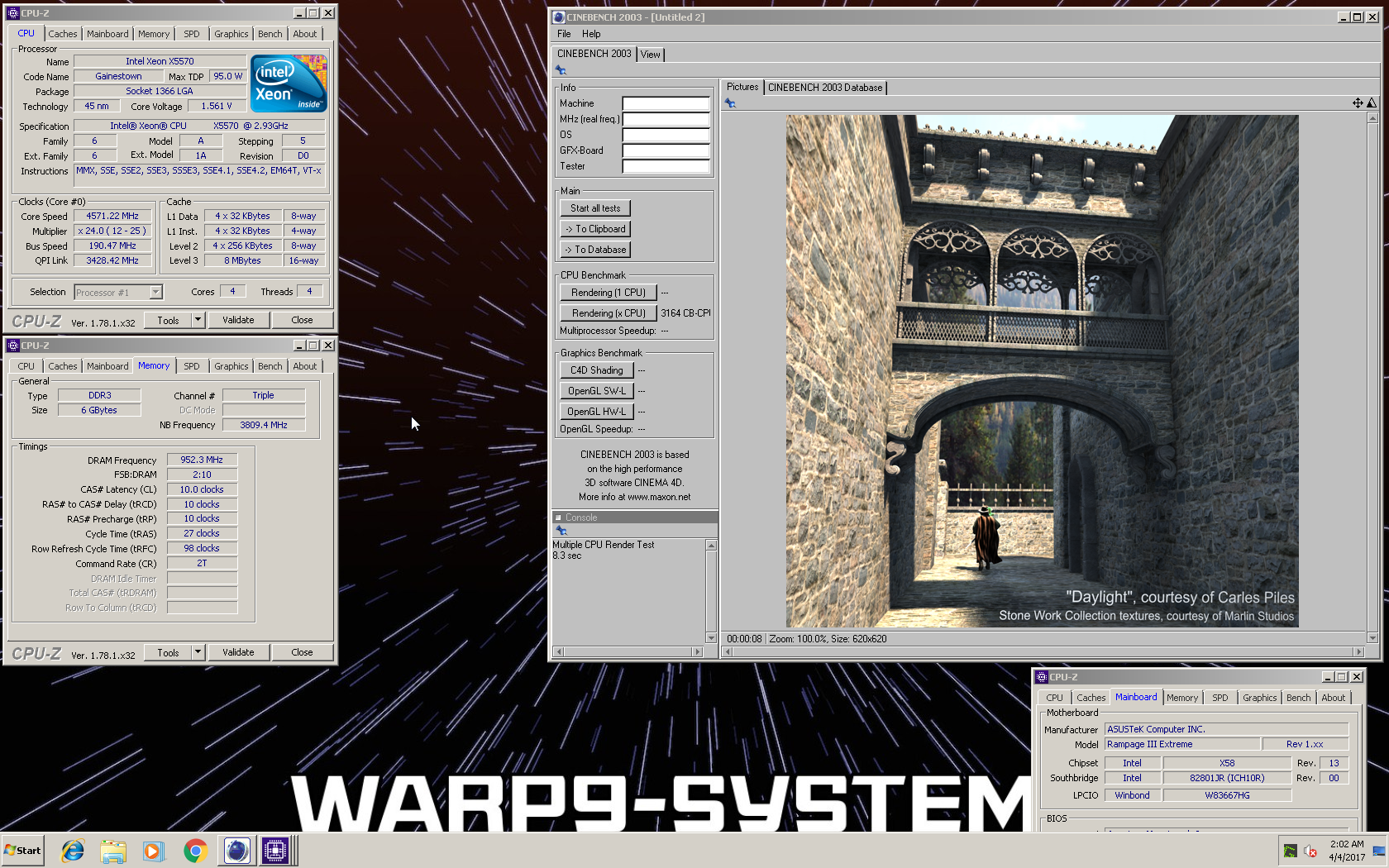Open Internet Explorer from the taskbar

73,850
